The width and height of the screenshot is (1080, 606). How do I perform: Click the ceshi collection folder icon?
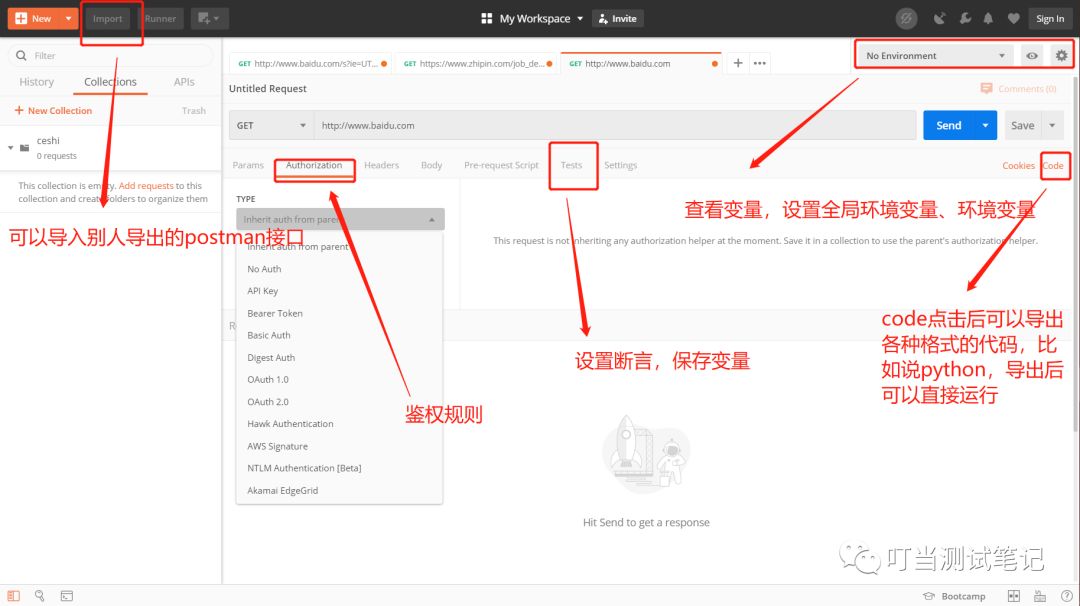25,147
